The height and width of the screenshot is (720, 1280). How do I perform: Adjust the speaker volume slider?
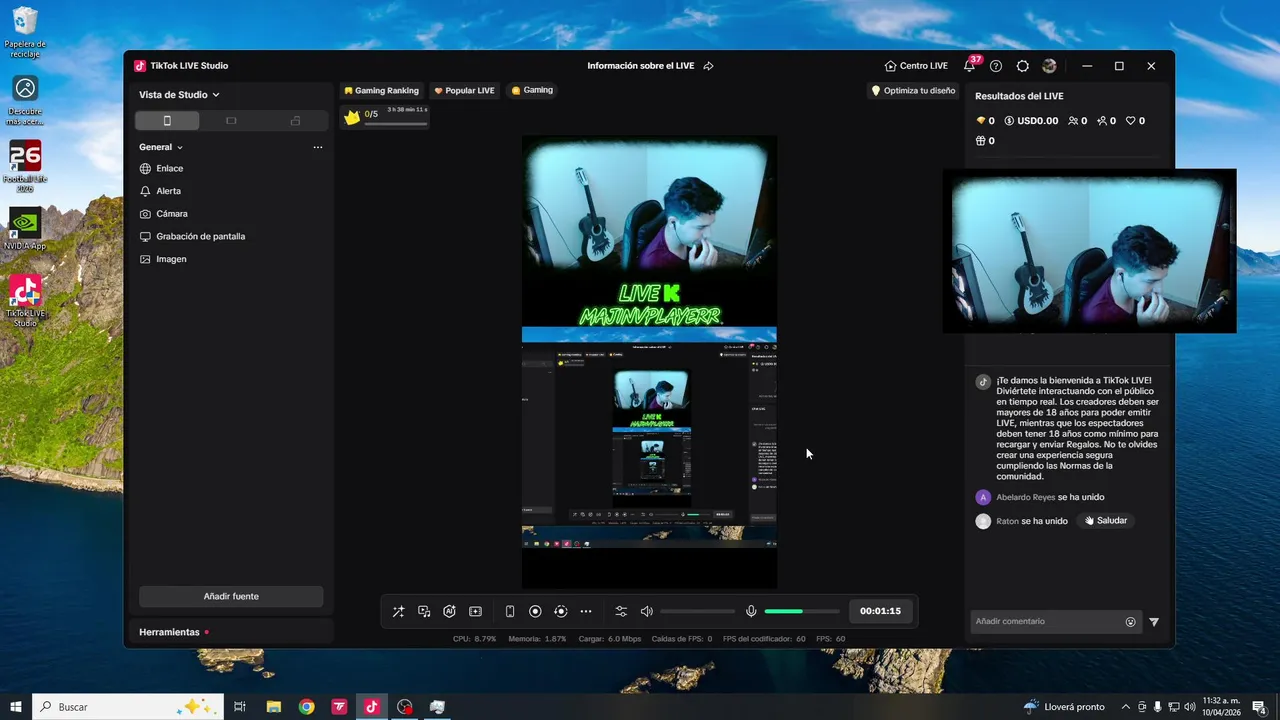[x=697, y=611]
